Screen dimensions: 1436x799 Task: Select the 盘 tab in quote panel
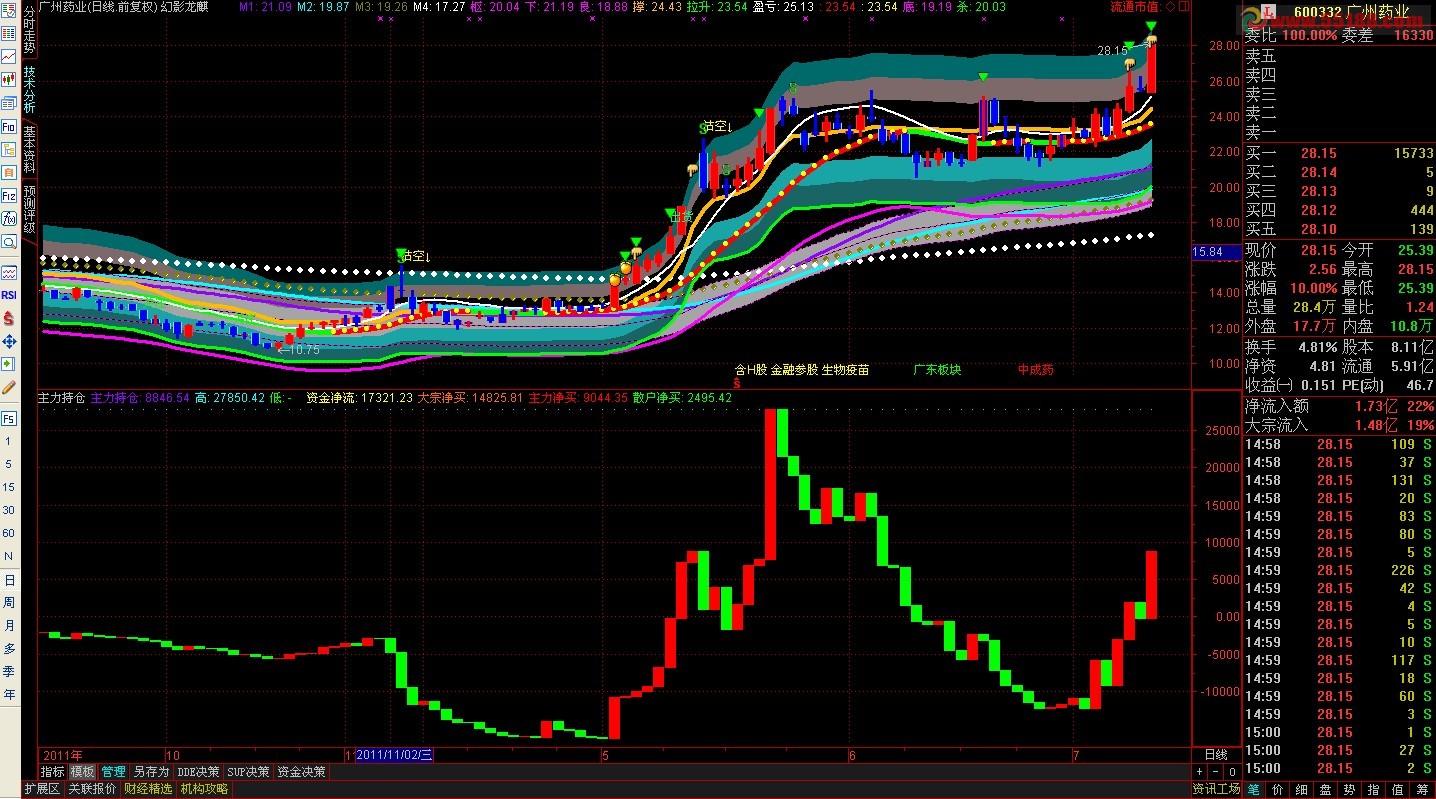pyautogui.click(x=1326, y=789)
